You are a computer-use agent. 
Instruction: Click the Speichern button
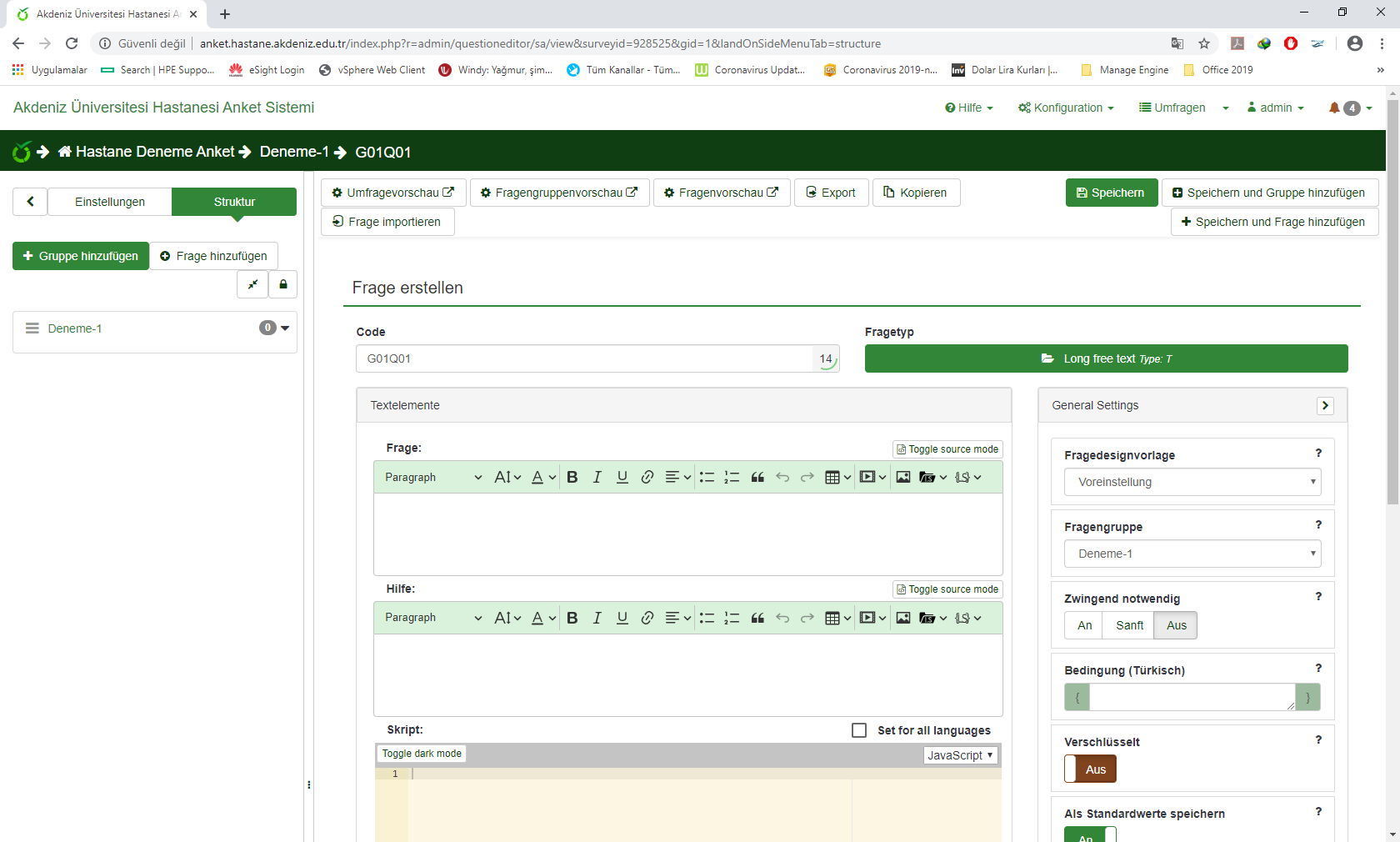(1111, 193)
